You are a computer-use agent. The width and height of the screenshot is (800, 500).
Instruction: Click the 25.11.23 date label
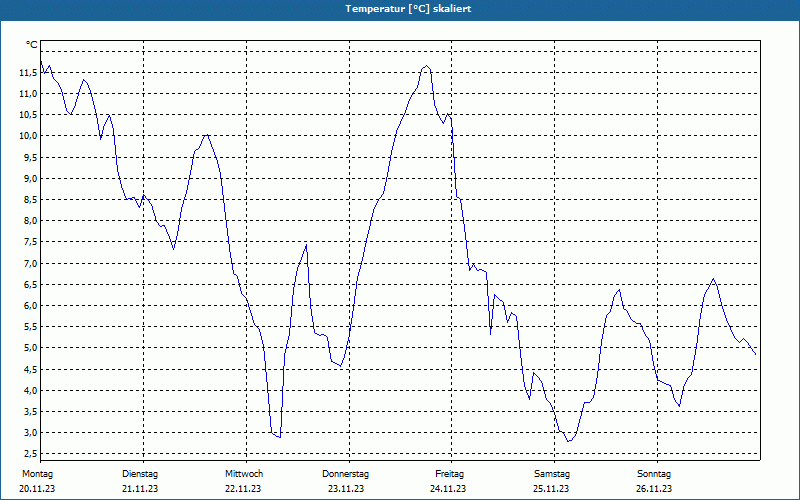coord(551,489)
